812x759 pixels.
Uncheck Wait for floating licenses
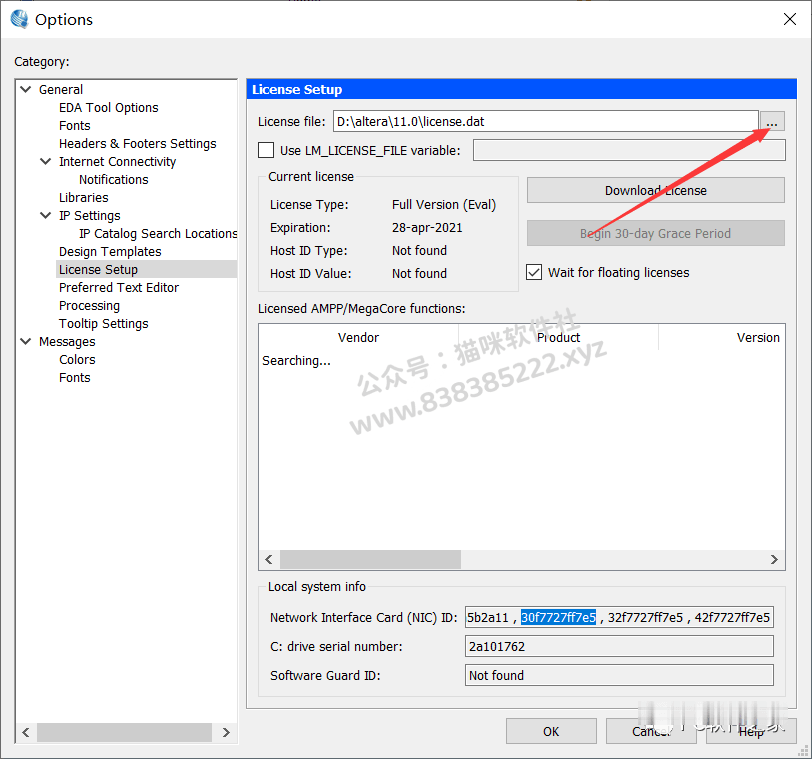(x=534, y=272)
